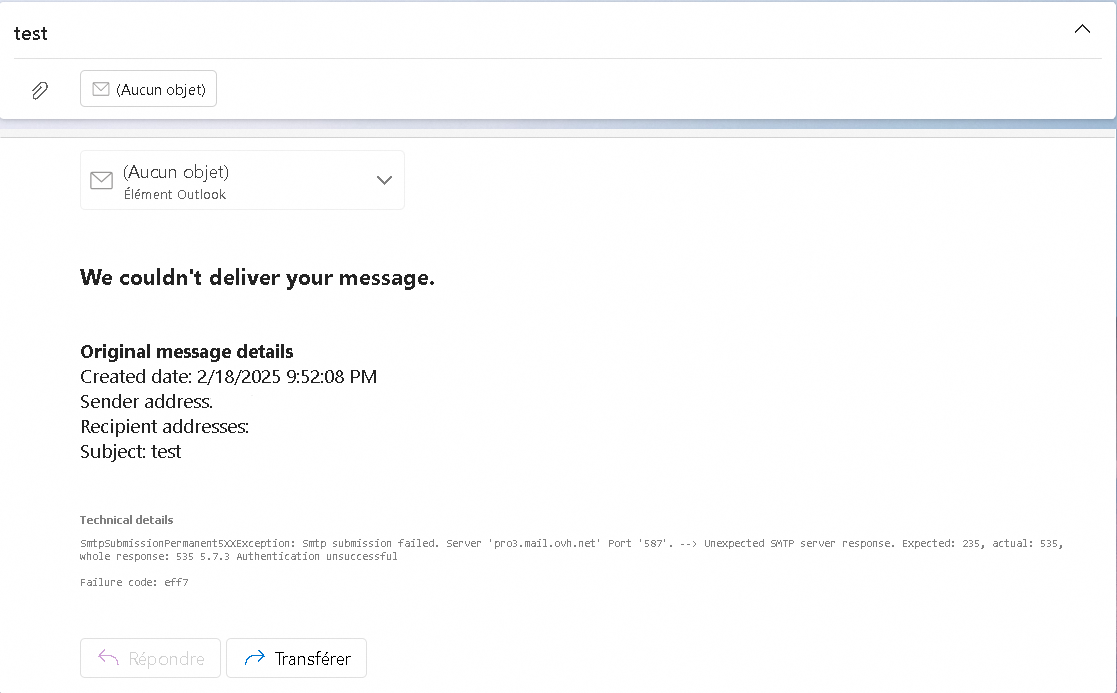Image resolution: width=1117 pixels, height=693 pixels.
Task: Click the "test" subject title
Action: [x=31, y=33]
